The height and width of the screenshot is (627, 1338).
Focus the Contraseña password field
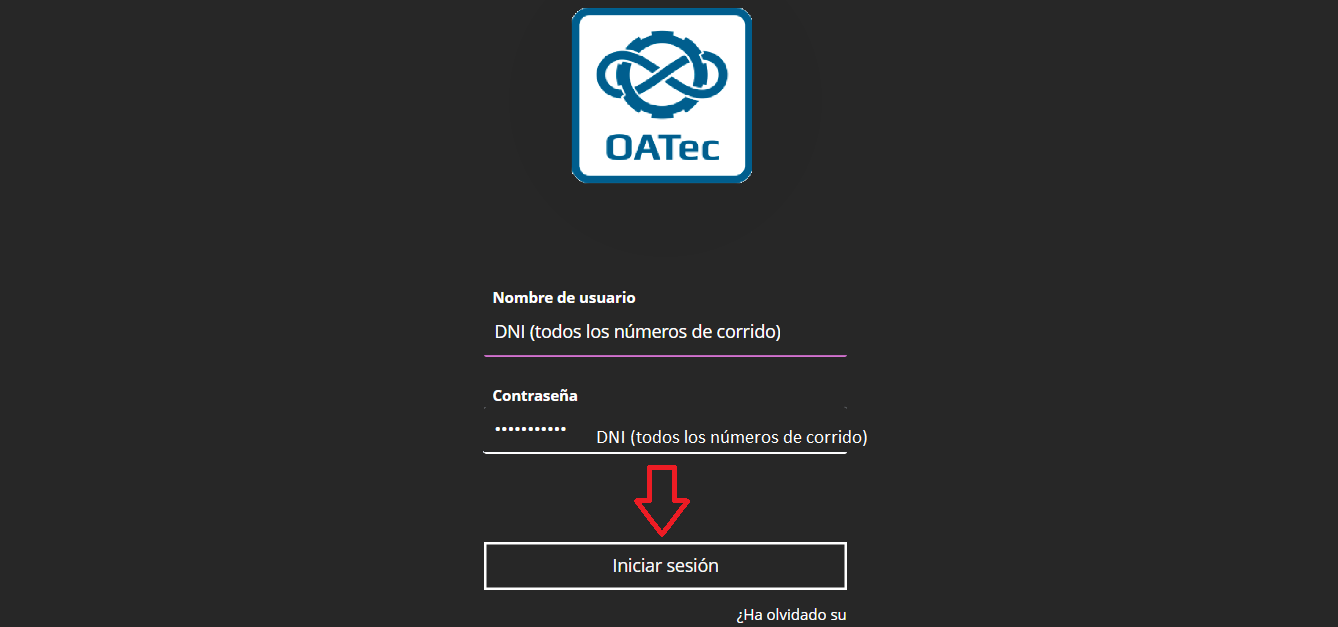(665, 430)
